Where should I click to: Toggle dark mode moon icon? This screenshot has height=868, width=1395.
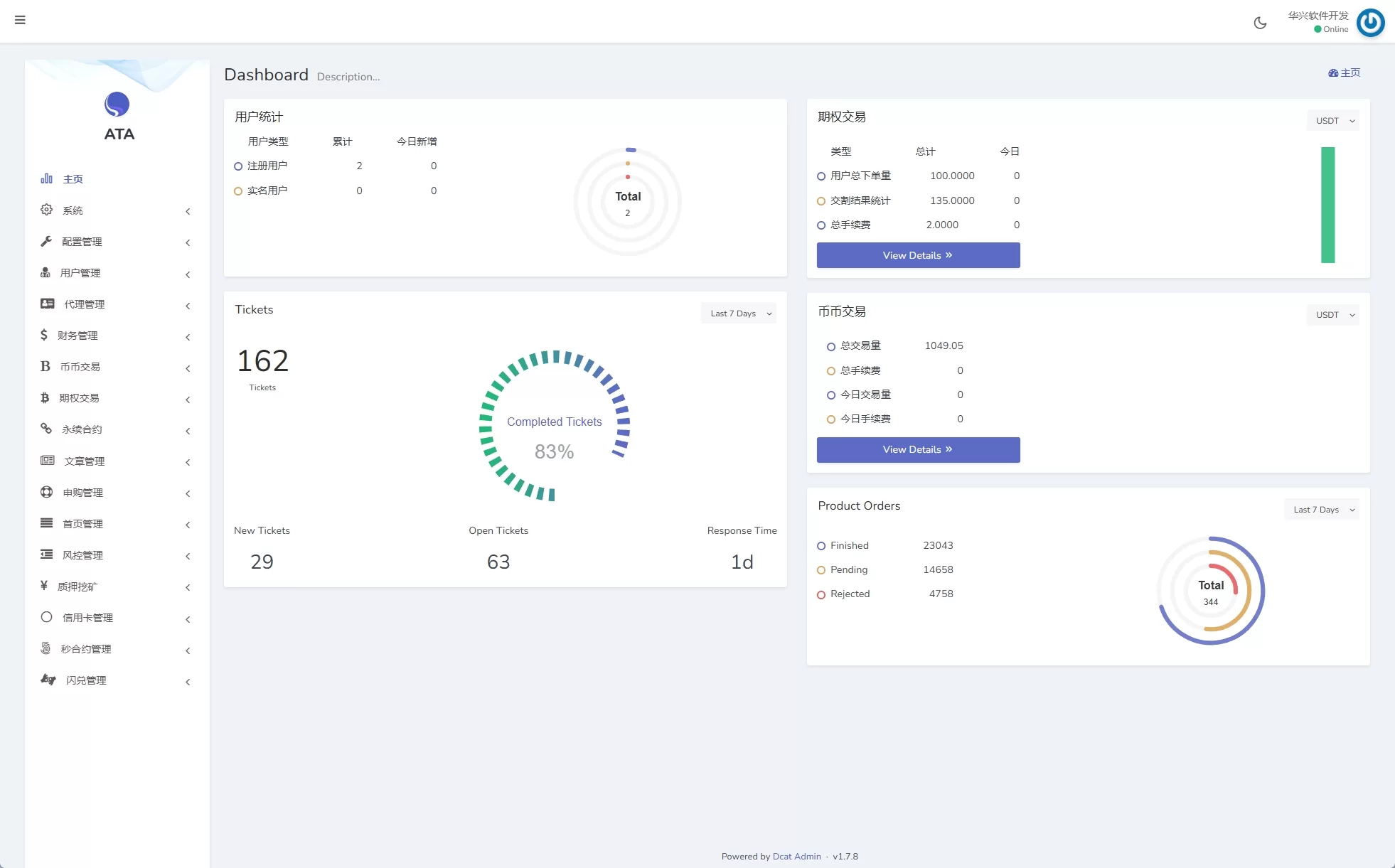pos(1260,23)
